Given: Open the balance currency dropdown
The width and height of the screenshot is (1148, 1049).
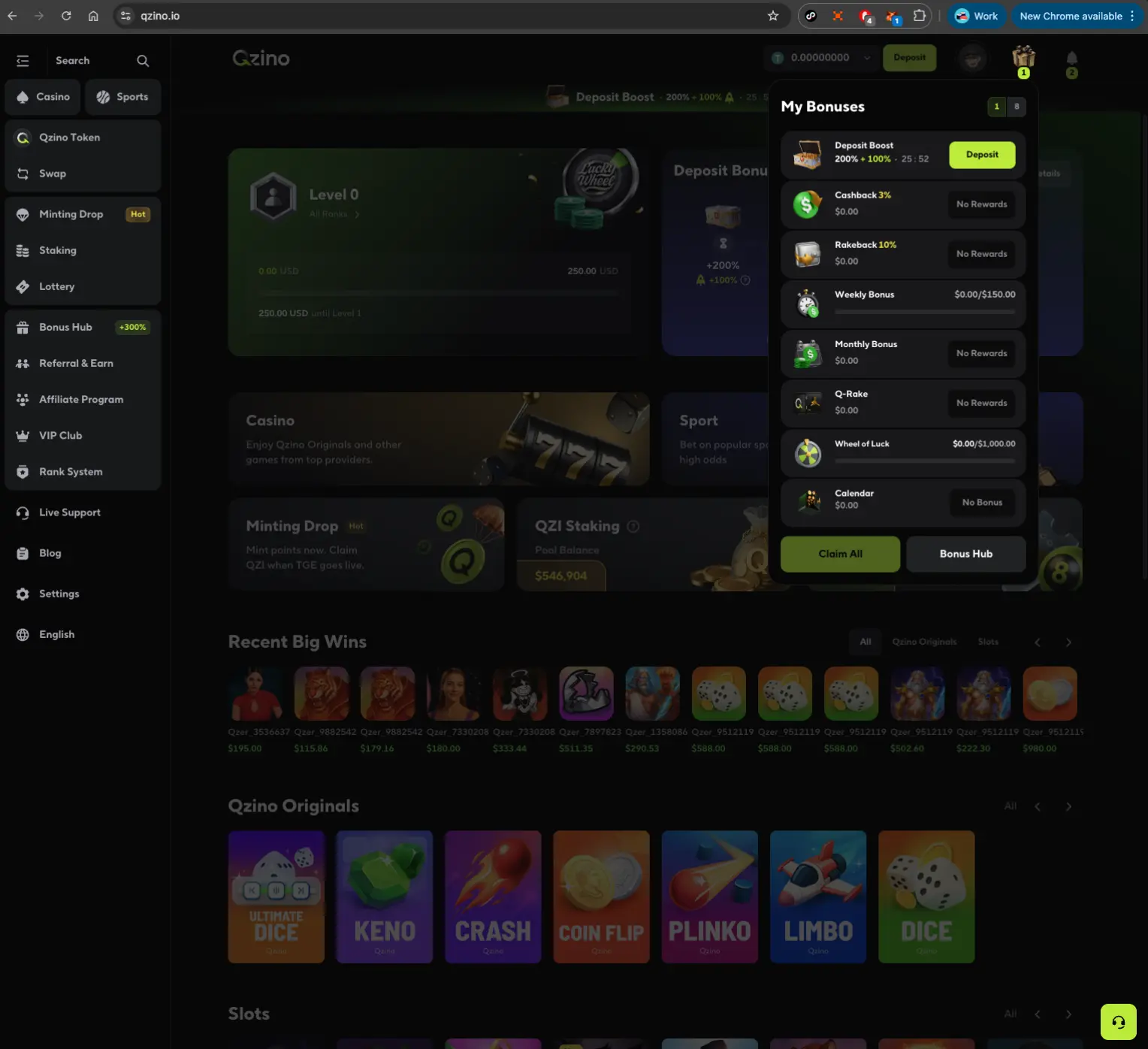Looking at the screenshot, I should point(867,58).
